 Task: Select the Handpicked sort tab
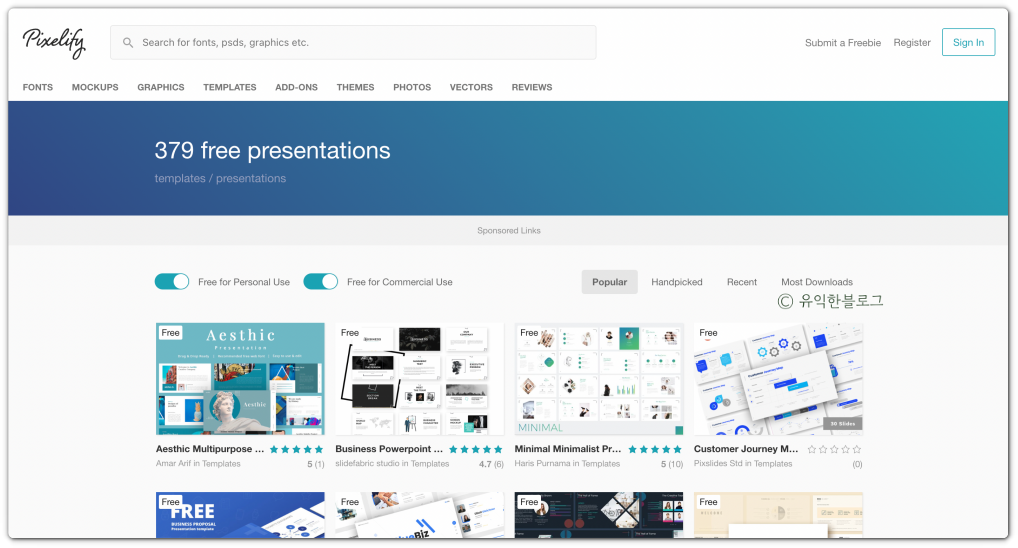click(677, 282)
